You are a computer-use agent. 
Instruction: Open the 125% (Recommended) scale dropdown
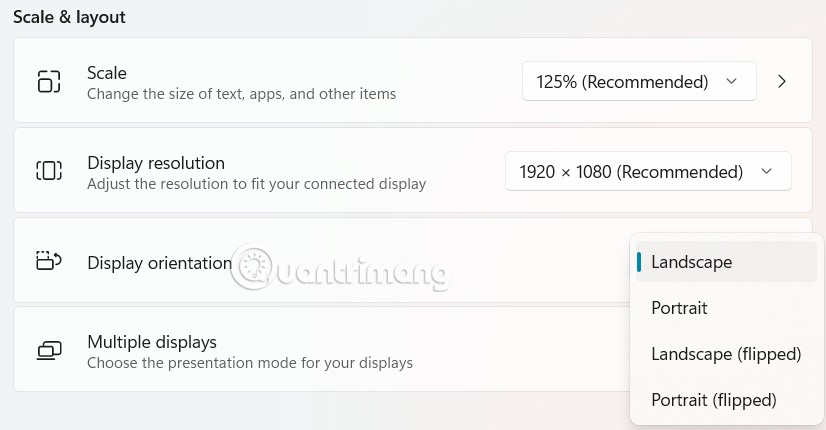(x=639, y=82)
